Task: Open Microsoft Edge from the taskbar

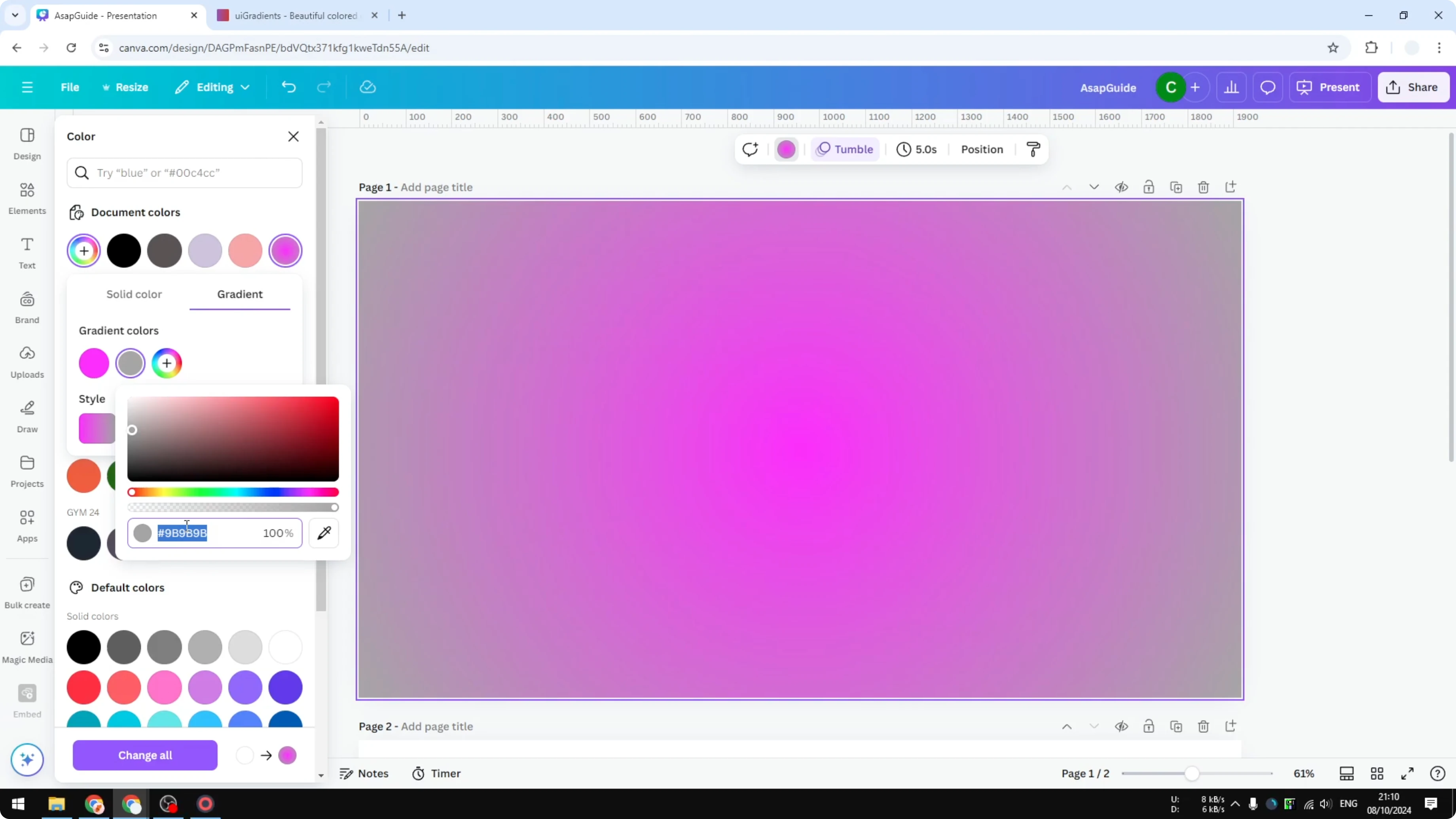Action: tap(131, 804)
